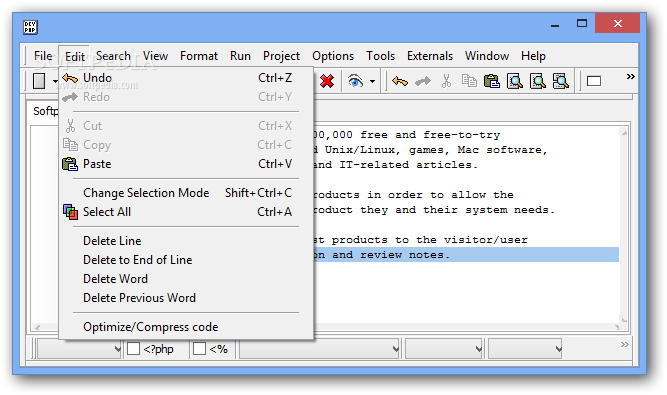Screen dimensions: 667x395
Task: Open the Project menu
Action: 281,56
